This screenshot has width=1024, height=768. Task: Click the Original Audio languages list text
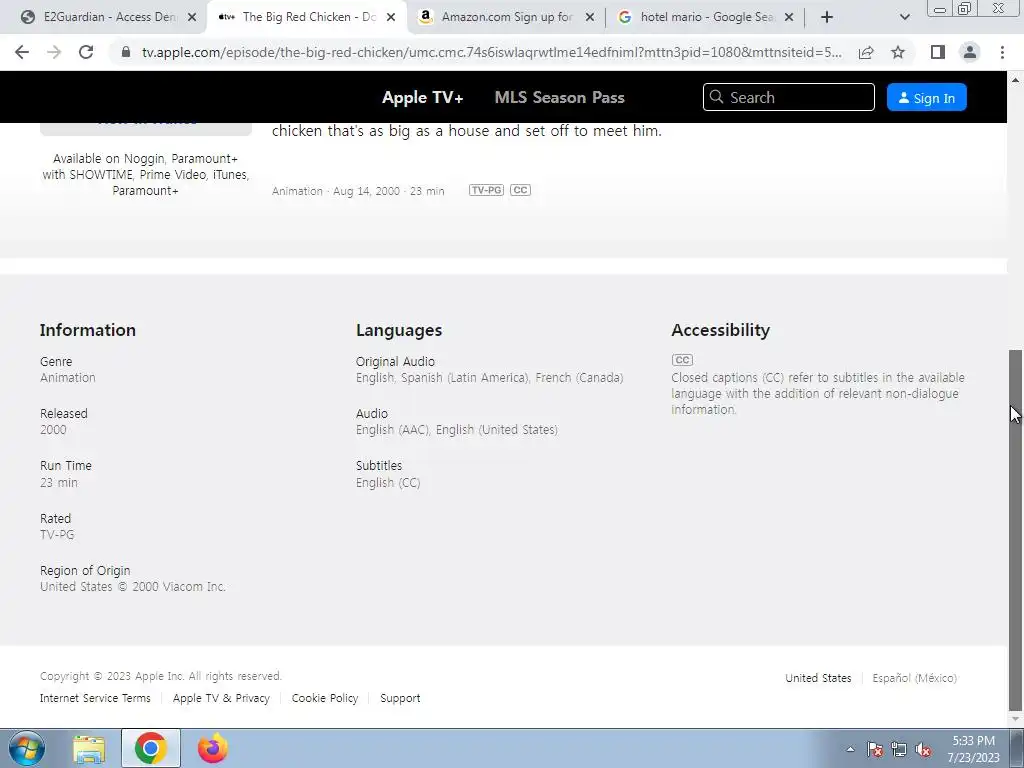[490, 377]
